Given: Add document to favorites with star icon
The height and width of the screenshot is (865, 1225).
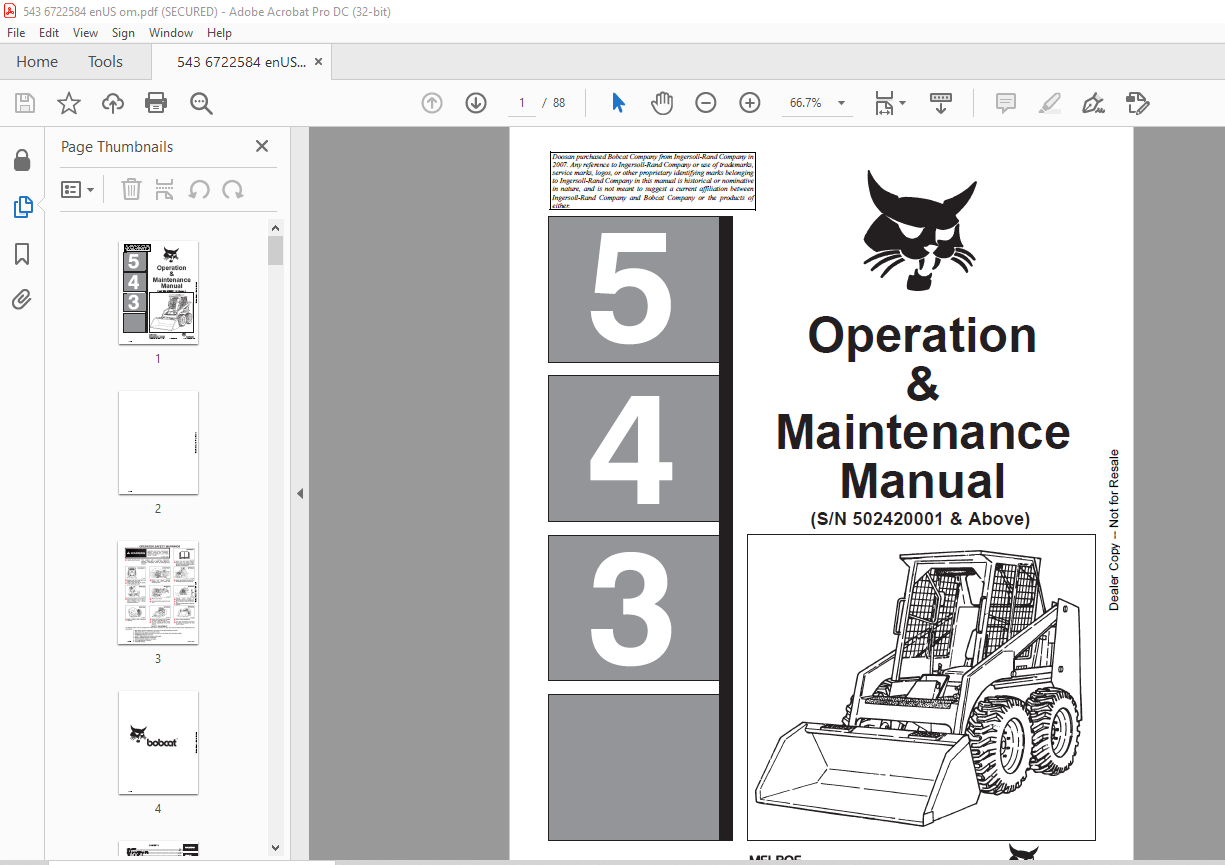Looking at the screenshot, I should coord(68,103).
